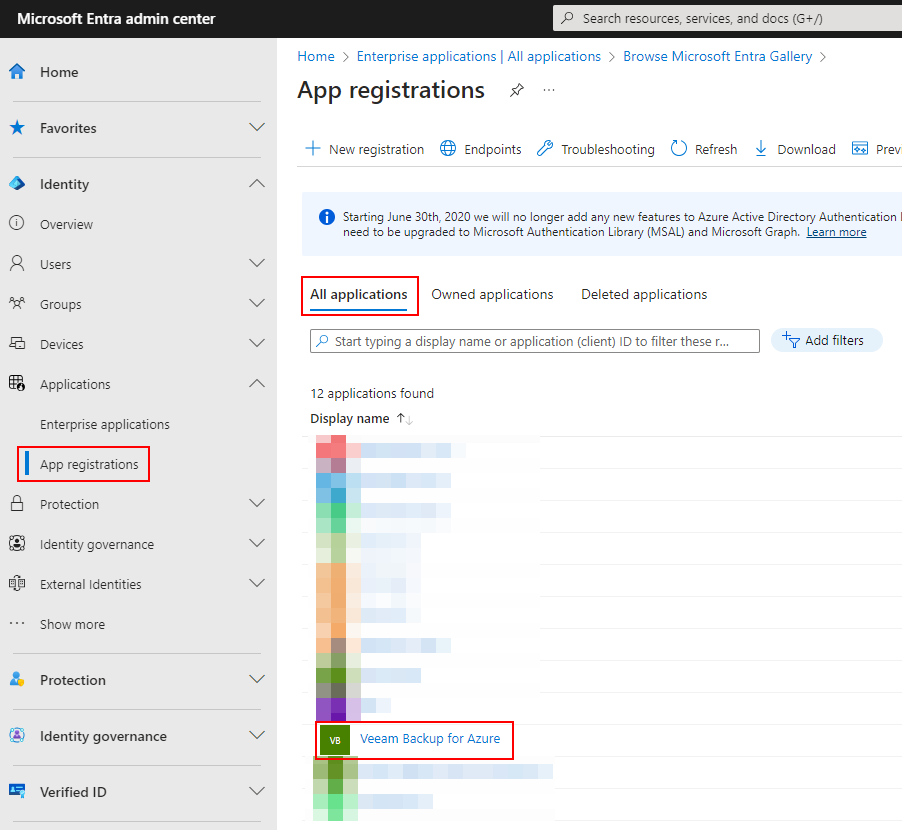The height and width of the screenshot is (830, 902).
Task: Open Enterprise applications in sidebar
Action: click(x=105, y=424)
